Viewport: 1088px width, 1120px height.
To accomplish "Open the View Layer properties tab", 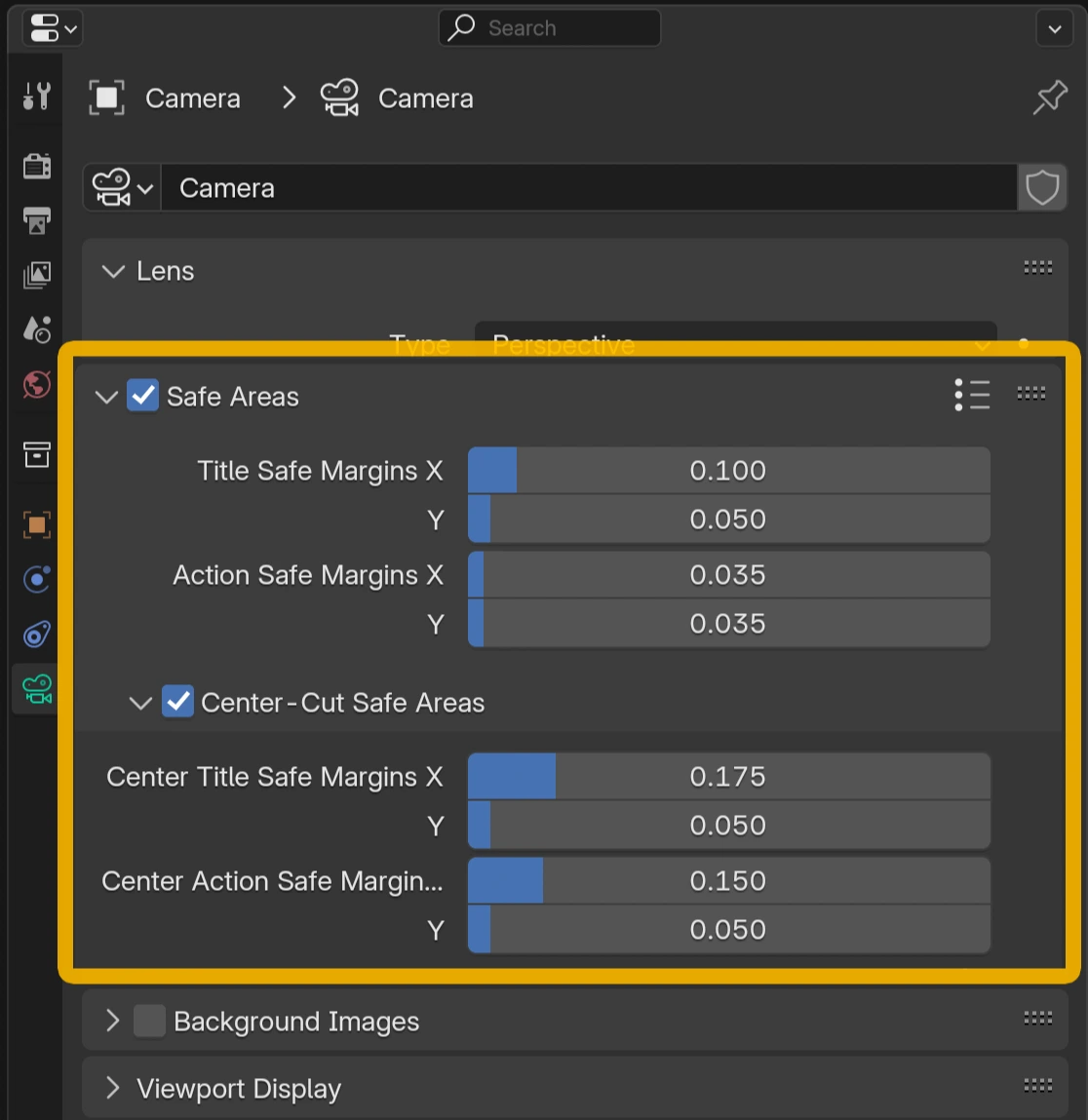I will pyautogui.click(x=37, y=275).
